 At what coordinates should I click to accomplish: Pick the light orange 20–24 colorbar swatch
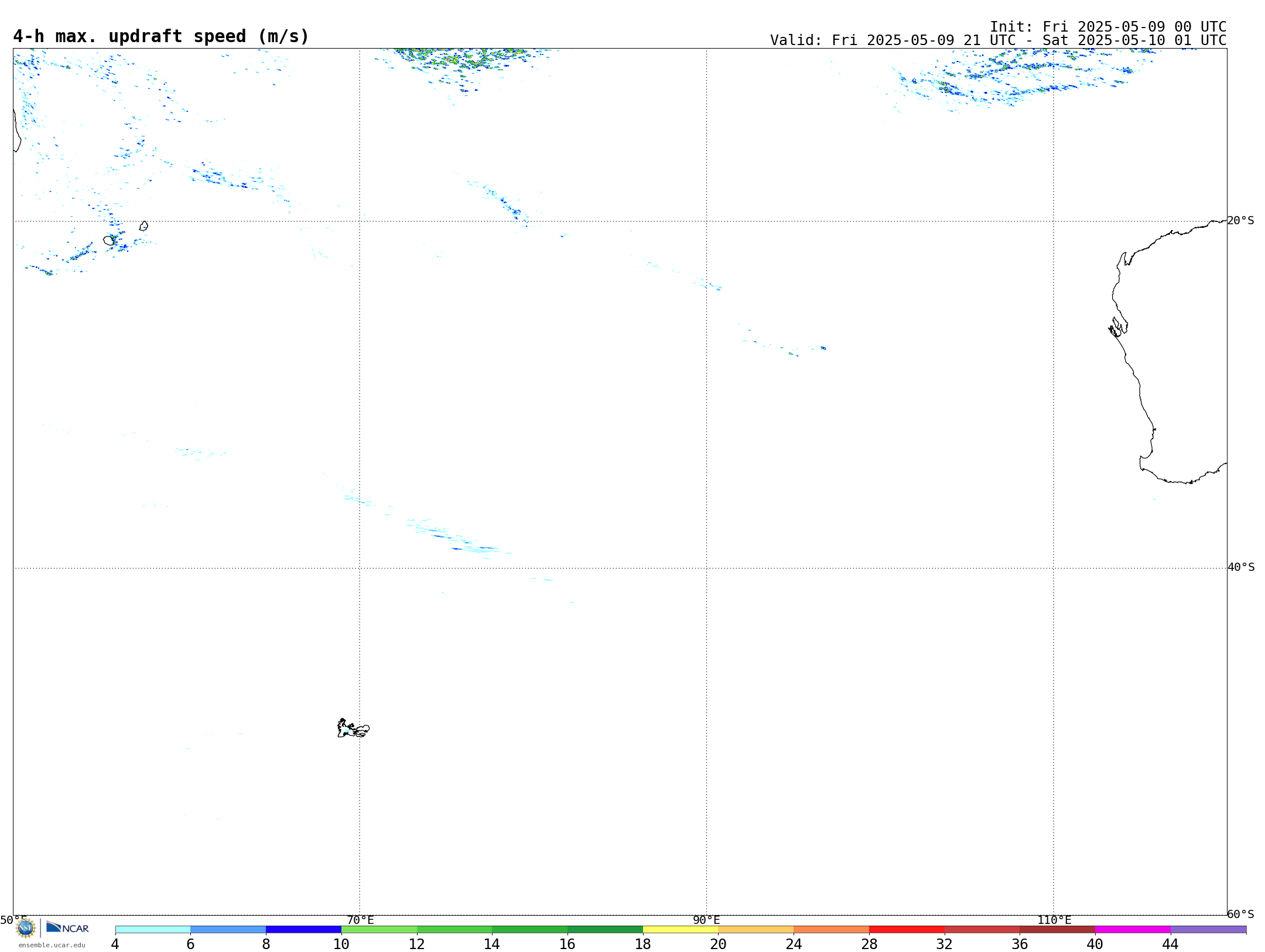click(x=756, y=930)
